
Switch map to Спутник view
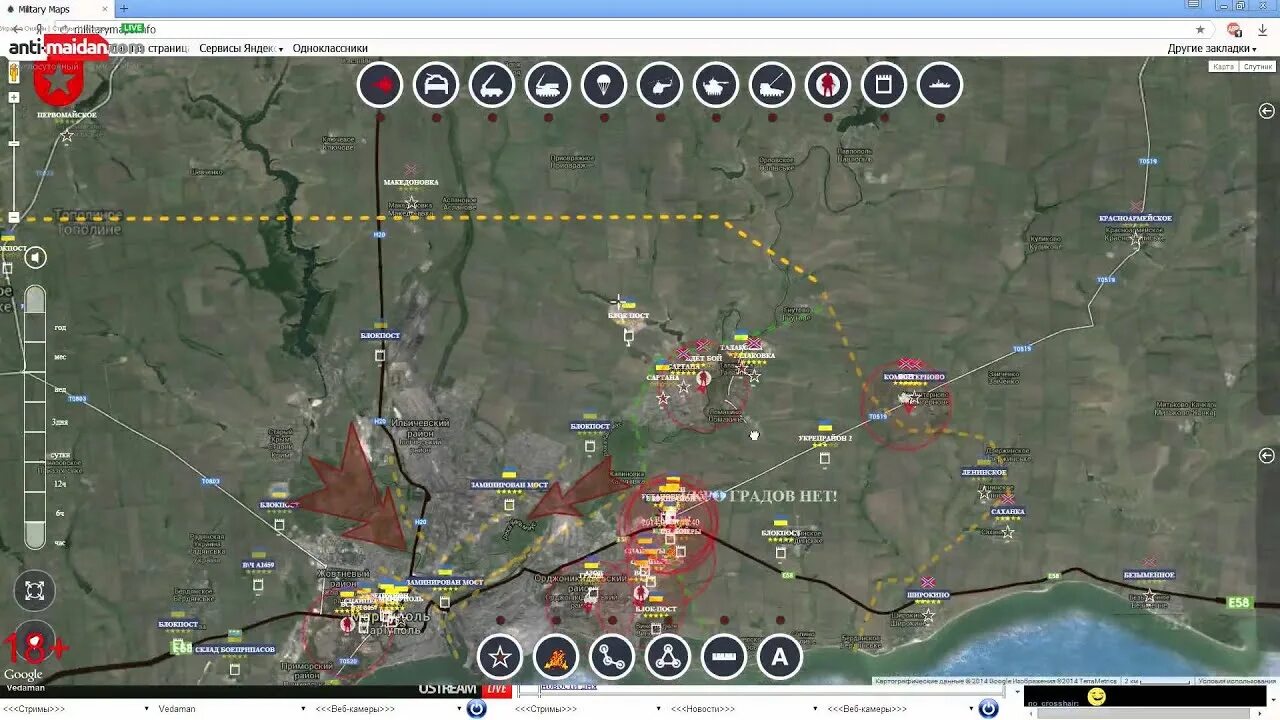(1258, 66)
